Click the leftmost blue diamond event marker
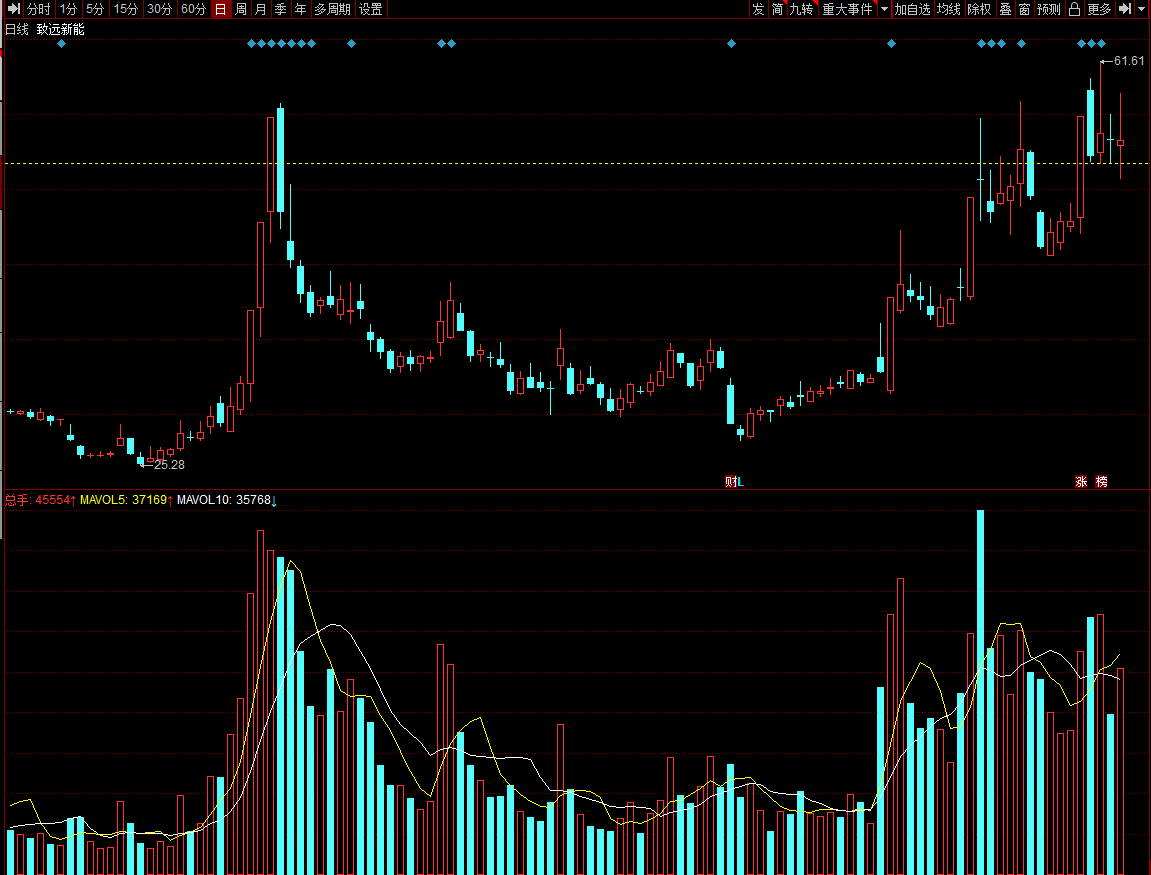 coord(61,43)
